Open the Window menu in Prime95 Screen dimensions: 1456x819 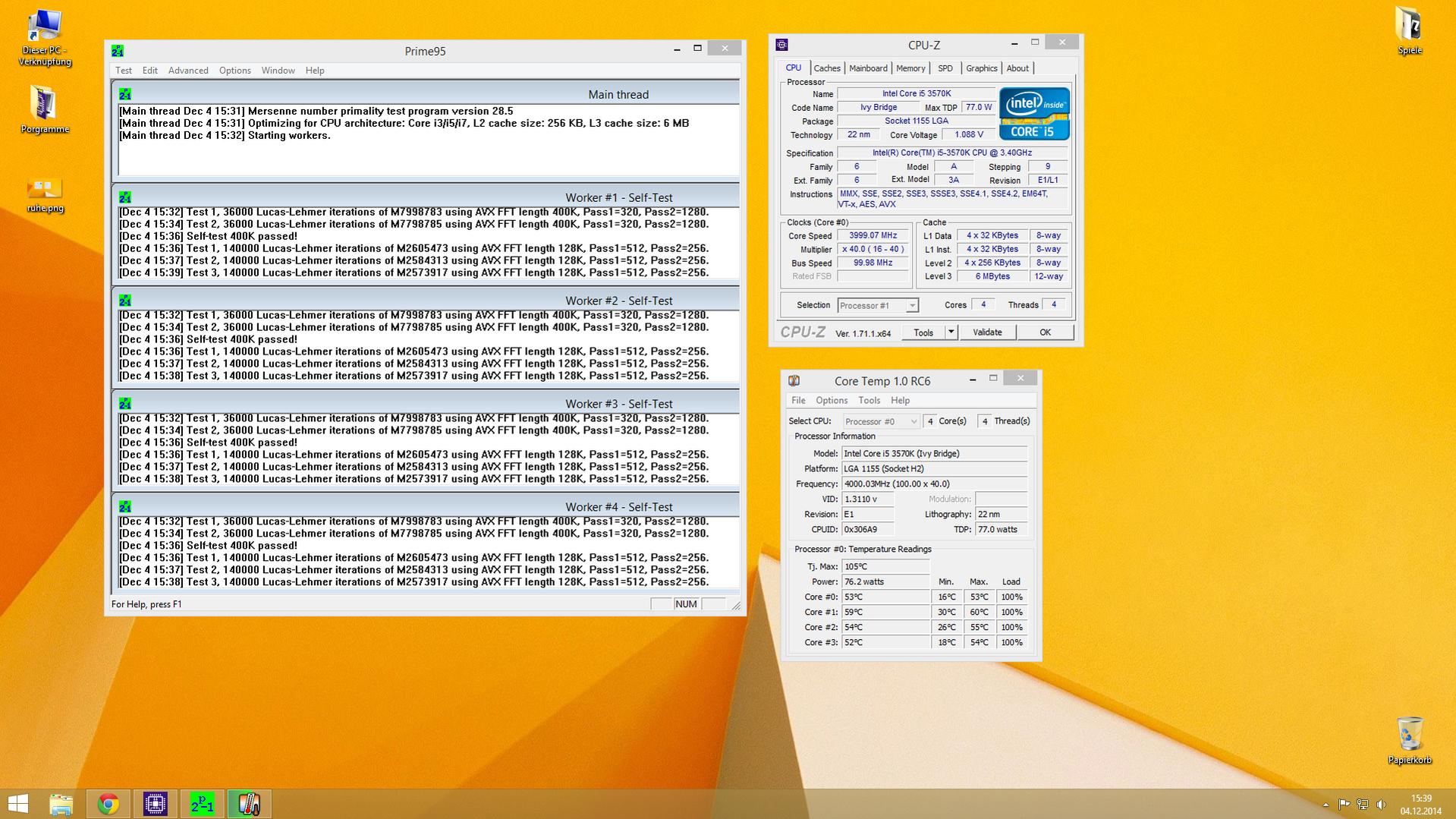pyautogui.click(x=278, y=71)
